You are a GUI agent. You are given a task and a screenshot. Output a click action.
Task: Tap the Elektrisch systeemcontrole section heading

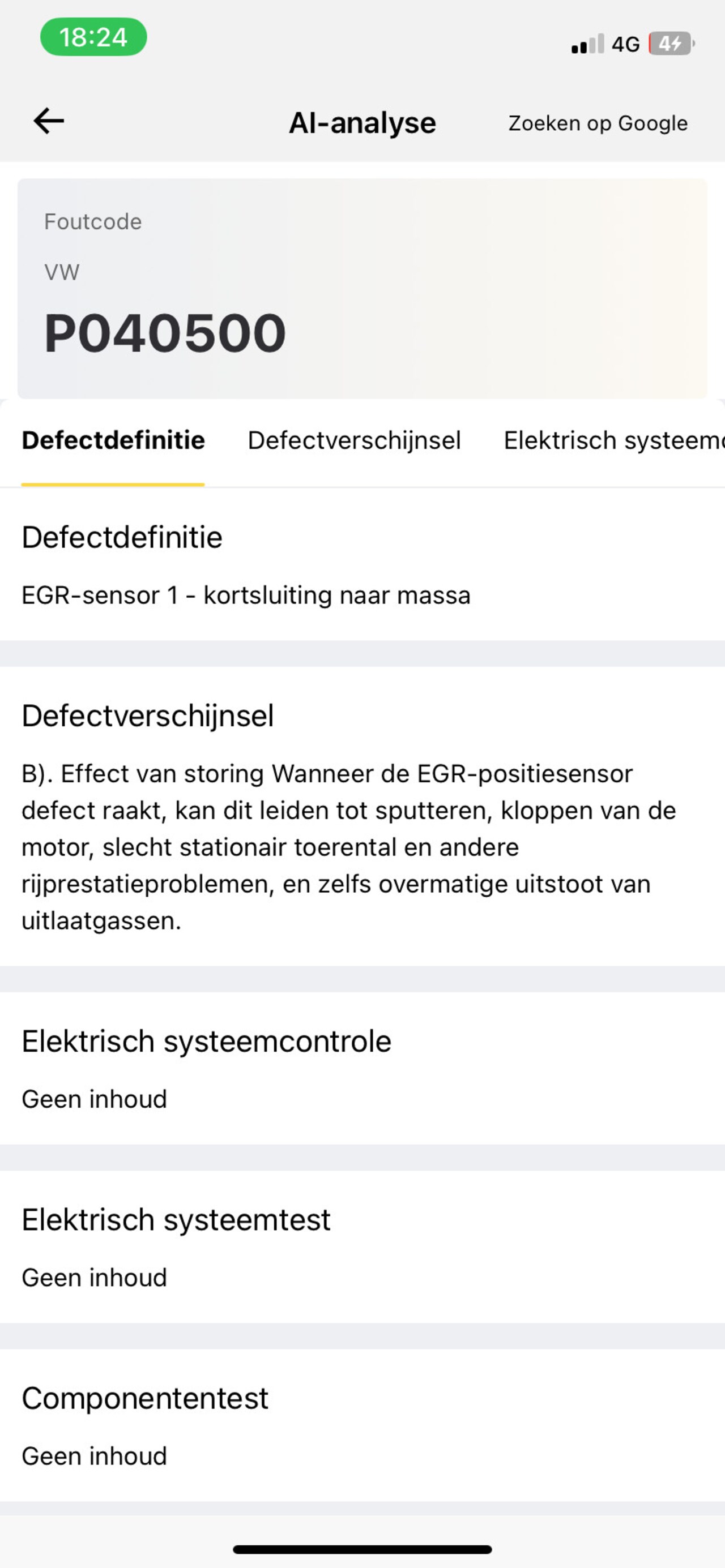(x=206, y=1042)
